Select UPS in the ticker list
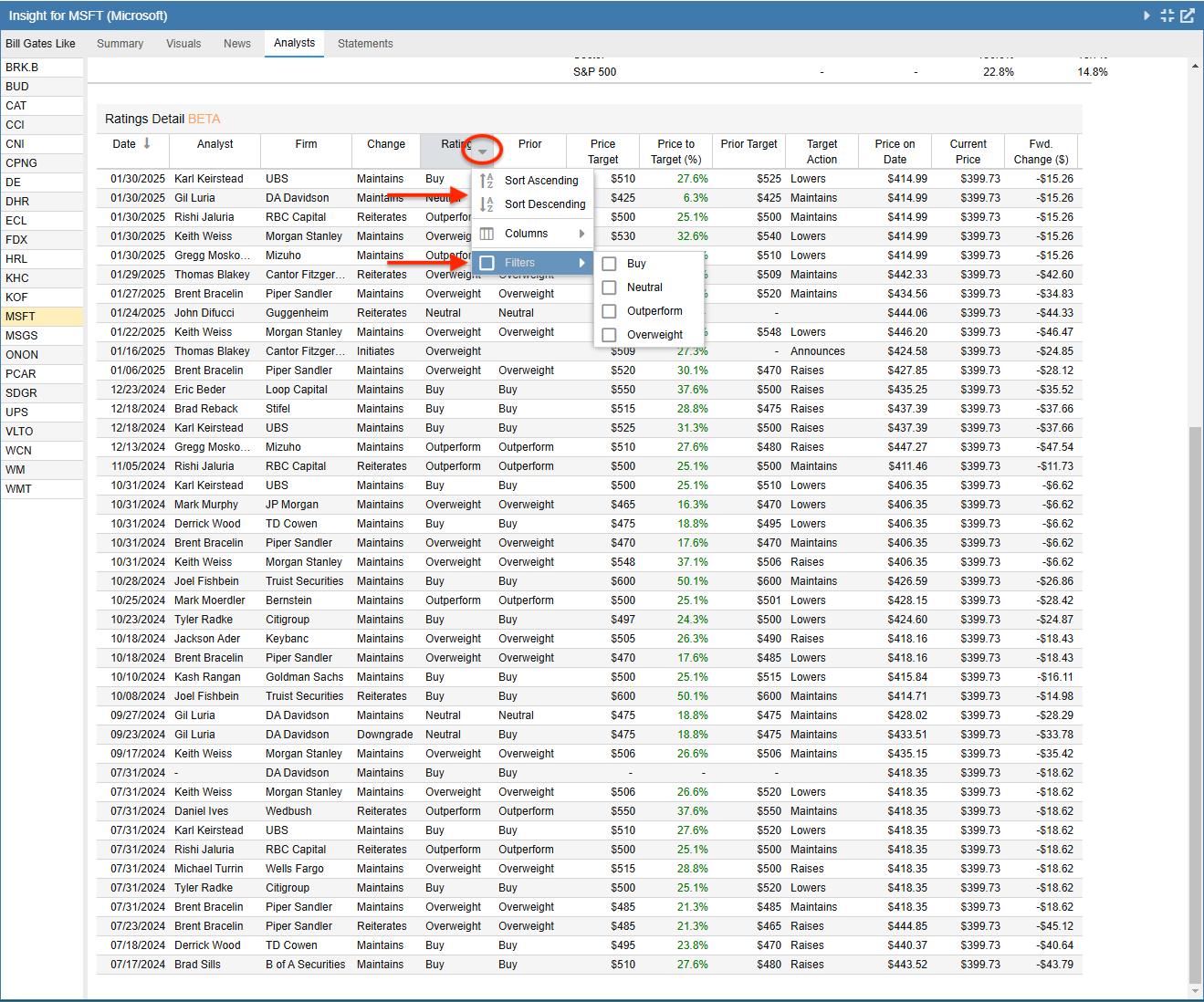 [42, 412]
